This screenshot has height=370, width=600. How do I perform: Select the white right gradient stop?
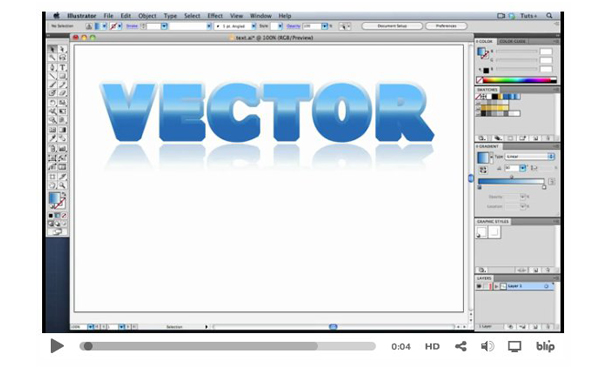(544, 187)
